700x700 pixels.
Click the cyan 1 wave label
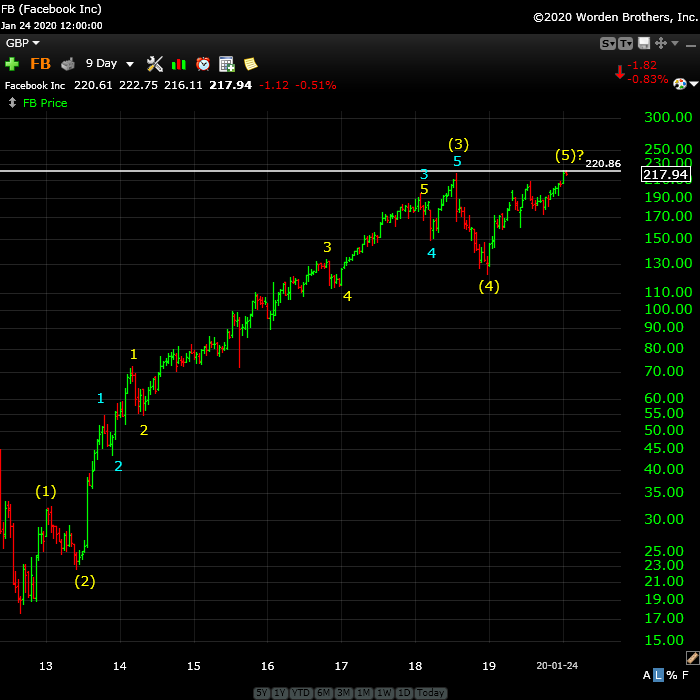click(x=100, y=398)
